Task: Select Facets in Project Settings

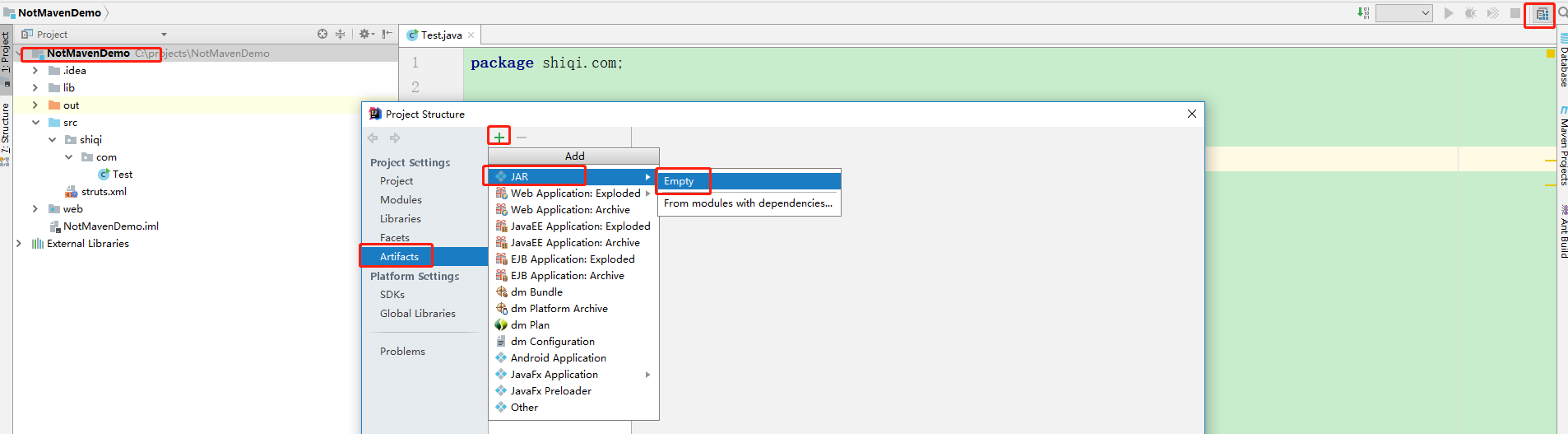Action: [395, 238]
